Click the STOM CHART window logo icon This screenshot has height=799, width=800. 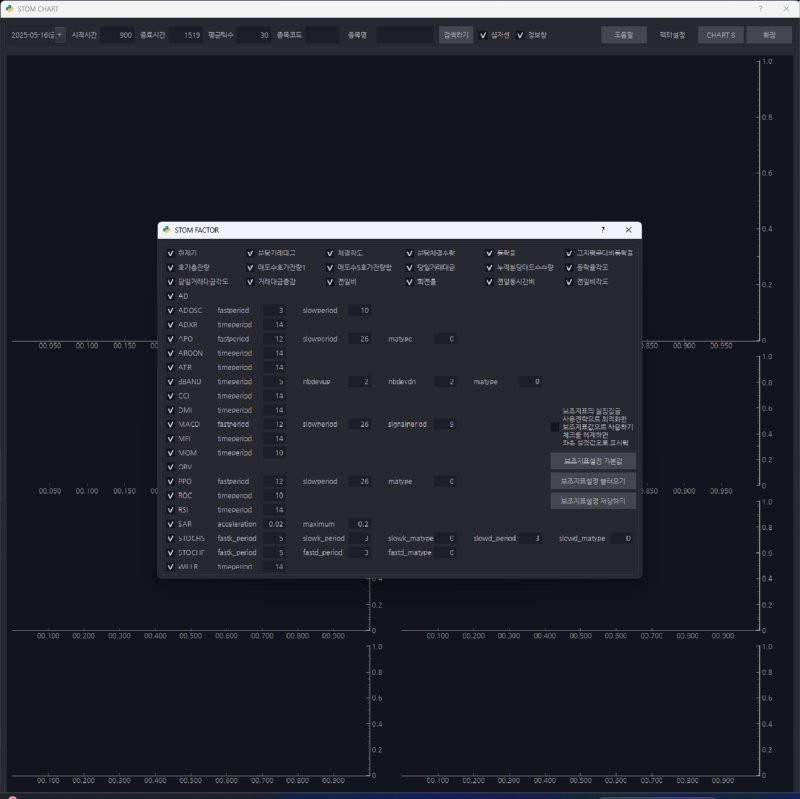[8, 8]
